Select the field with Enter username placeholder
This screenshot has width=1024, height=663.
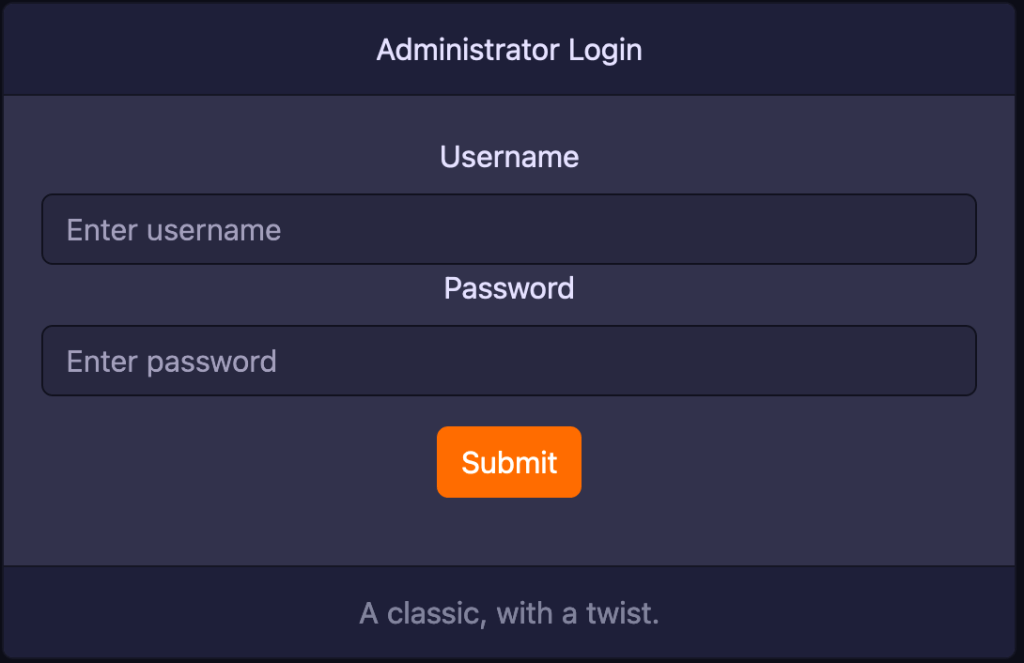[508, 229]
